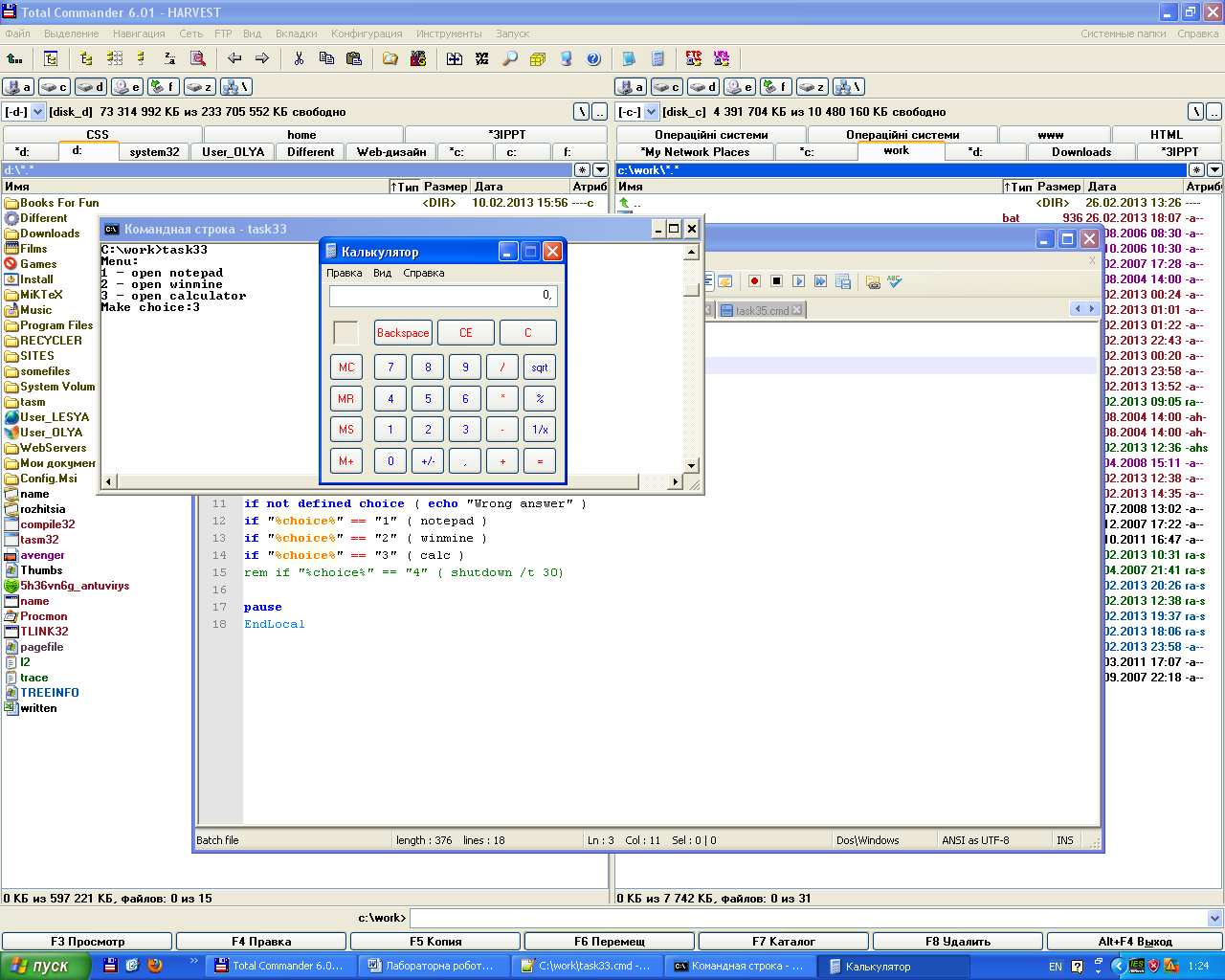Open the Файл menu
Viewport: 1225px width, 980px height.
coord(18,33)
